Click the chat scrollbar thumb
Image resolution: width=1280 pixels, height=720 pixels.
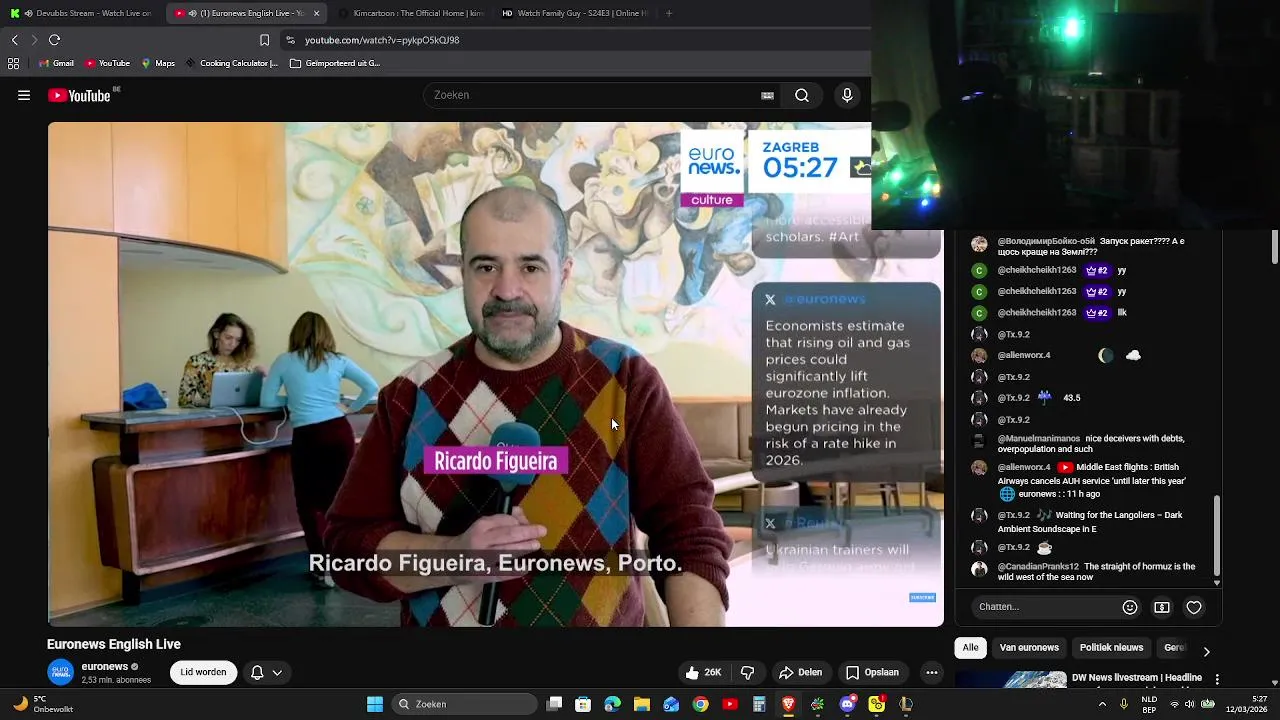[x=1217, y=535]
